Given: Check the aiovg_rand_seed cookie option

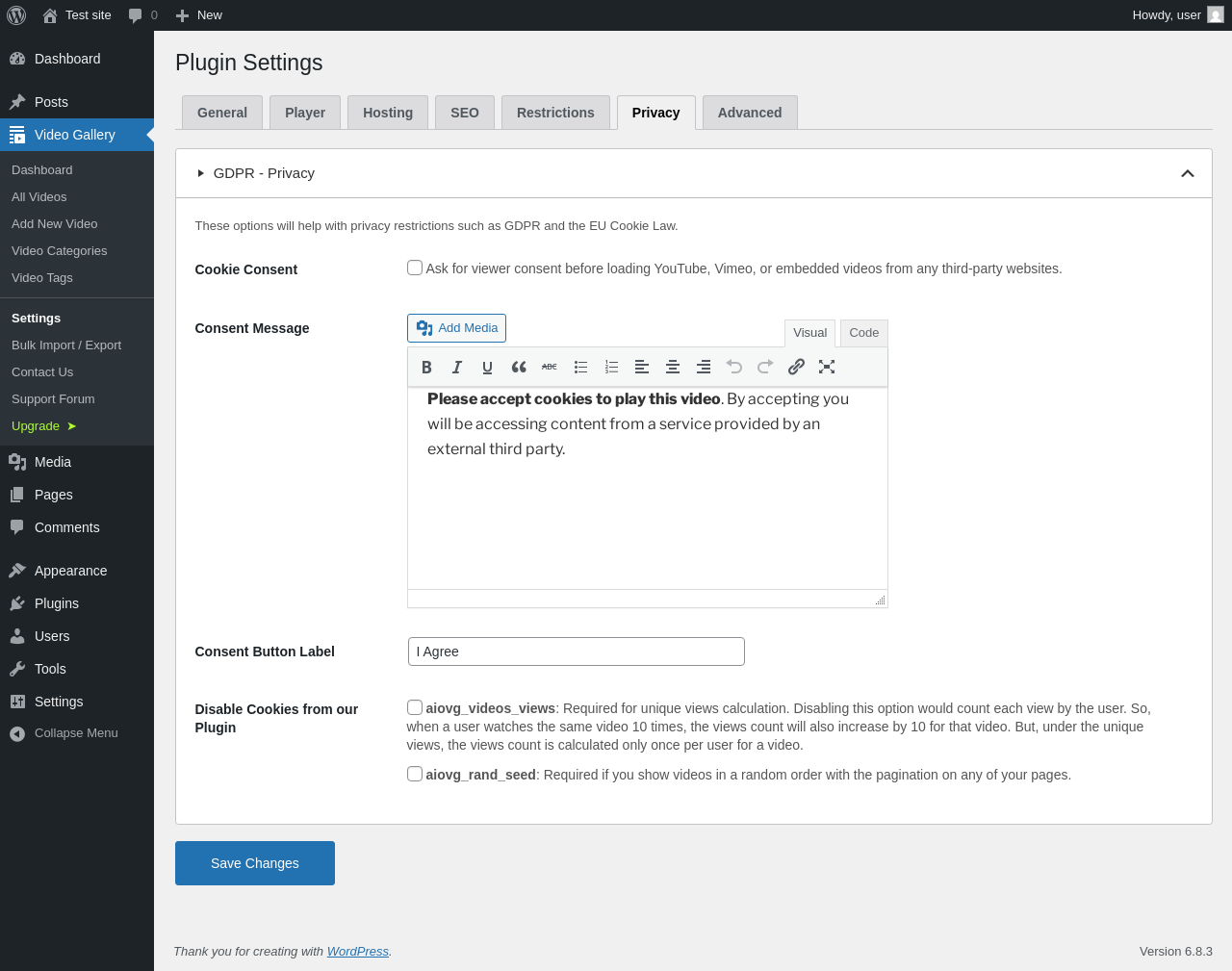Looking at the screenshot, I should coord(415,774).
